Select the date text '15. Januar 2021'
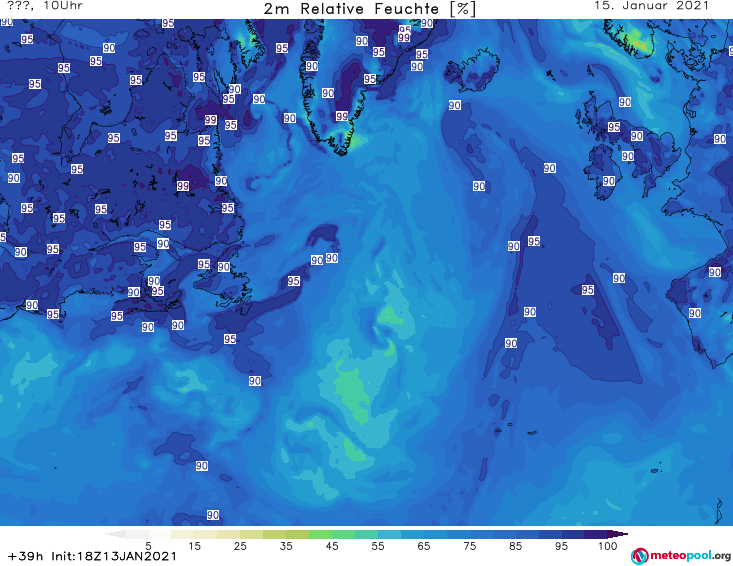 coord(651,6)
